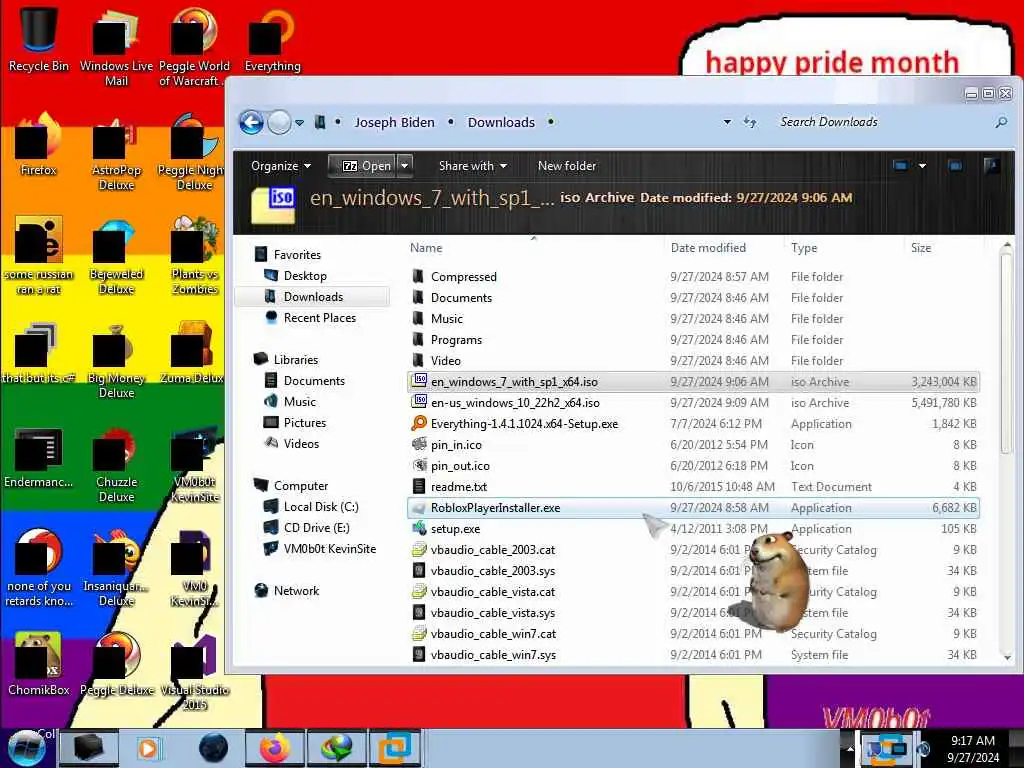
Task: Select the Compressed folder
Action: (x=693, y=276)
